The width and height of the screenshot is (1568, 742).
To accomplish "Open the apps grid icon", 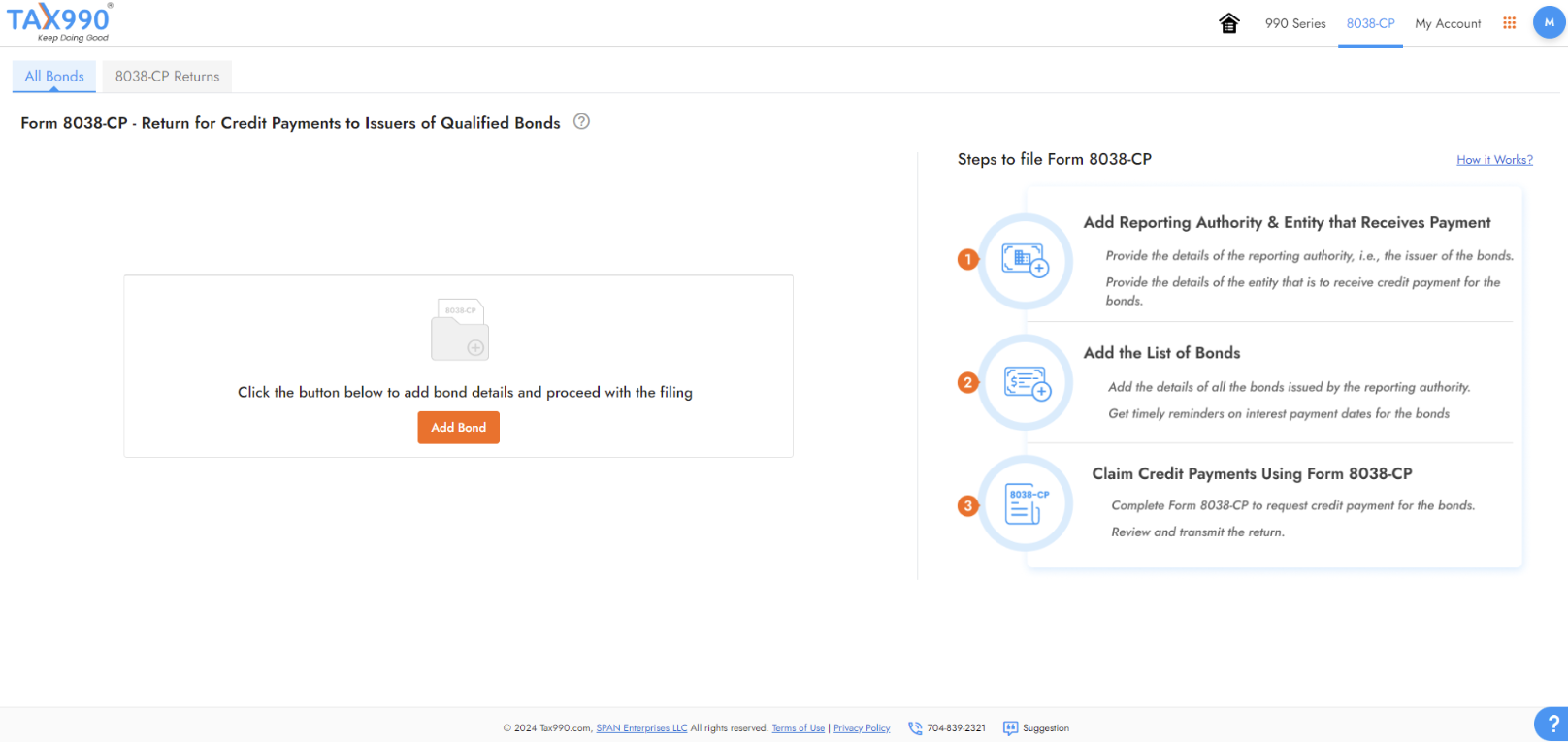I will tap(1509, 22).
